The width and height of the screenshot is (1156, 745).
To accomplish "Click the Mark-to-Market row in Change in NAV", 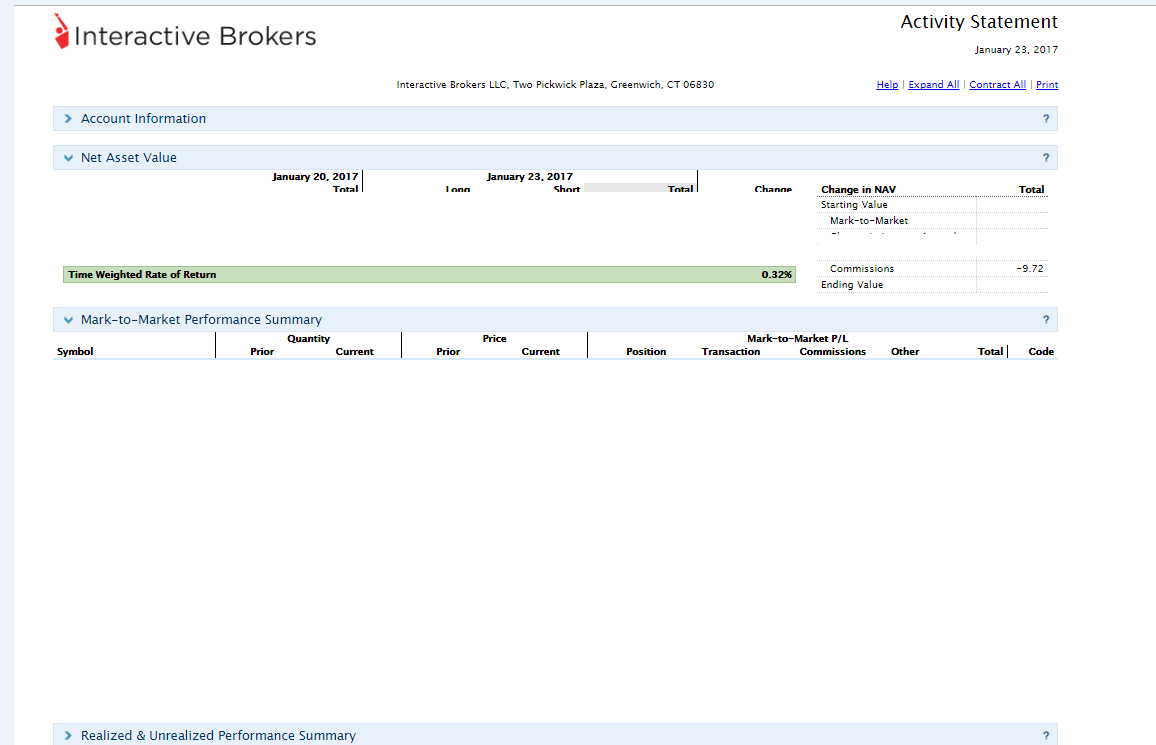I will [x=932, y=221].
